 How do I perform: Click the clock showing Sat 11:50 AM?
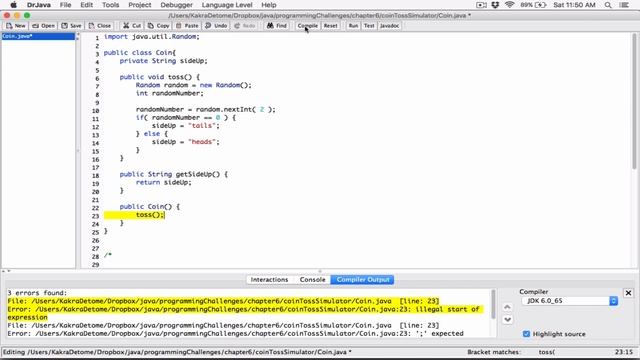point(574,5)
